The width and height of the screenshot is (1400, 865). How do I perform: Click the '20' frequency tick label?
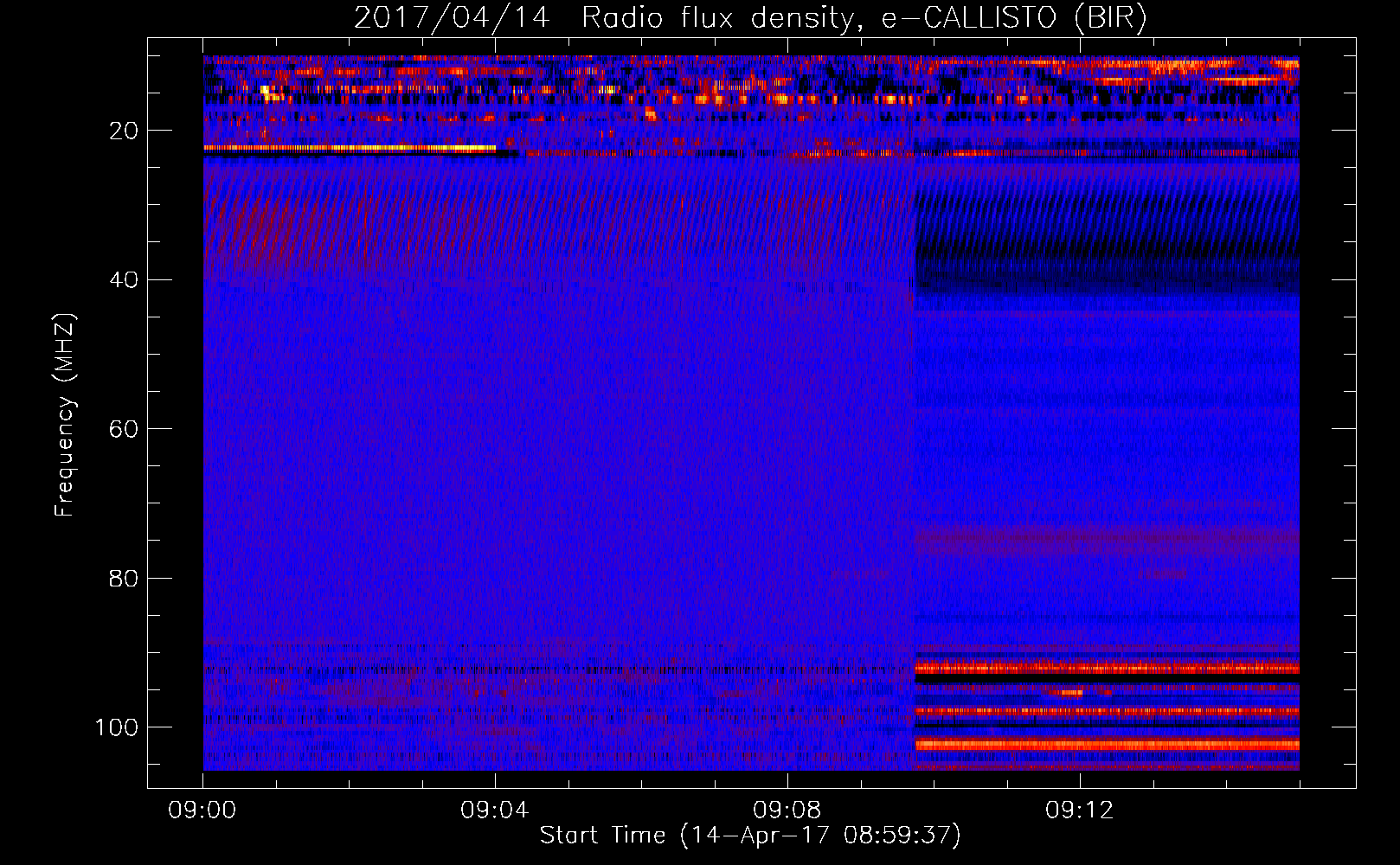[125, 131]
